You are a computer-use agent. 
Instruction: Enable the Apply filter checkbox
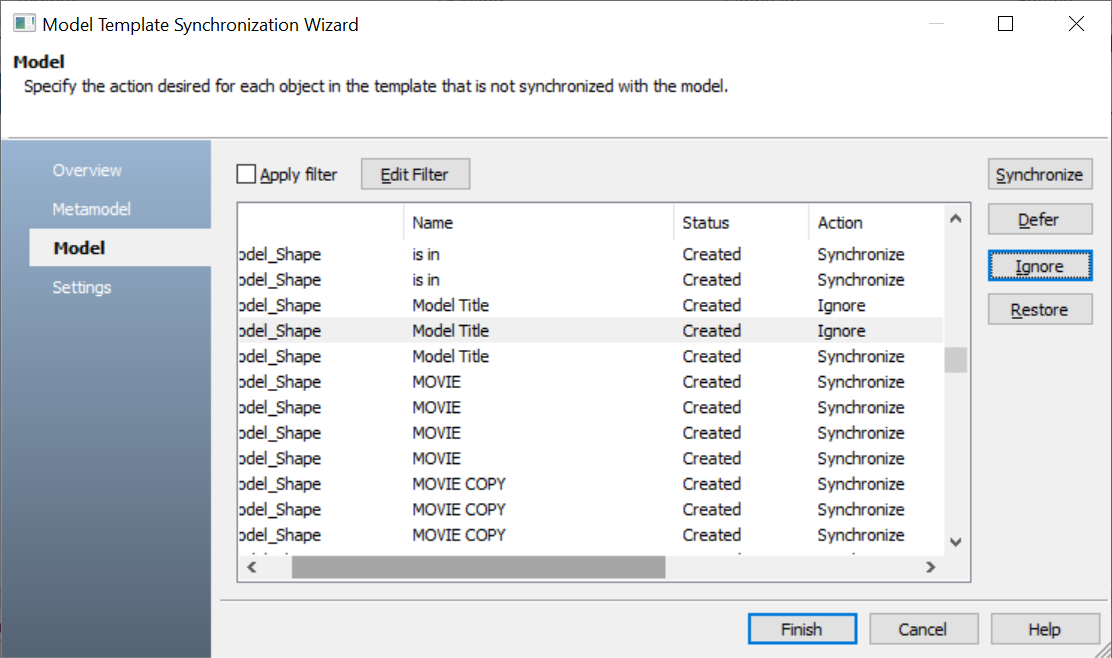(247, 175)
